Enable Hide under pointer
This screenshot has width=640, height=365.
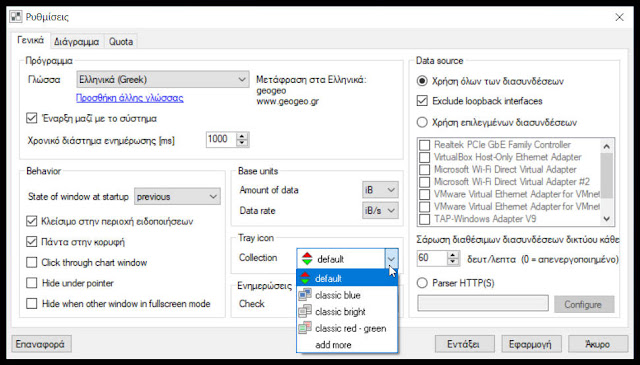[31, 283]
